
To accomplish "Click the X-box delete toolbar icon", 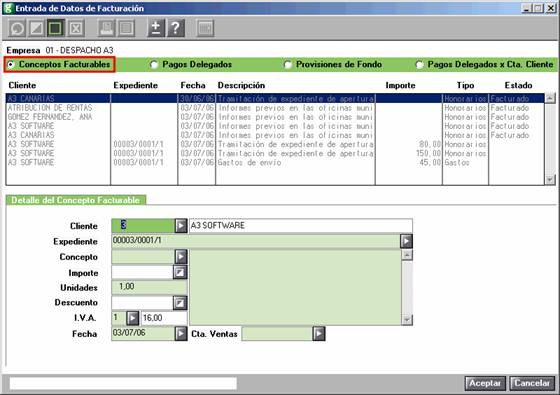I will click(76, 28).
